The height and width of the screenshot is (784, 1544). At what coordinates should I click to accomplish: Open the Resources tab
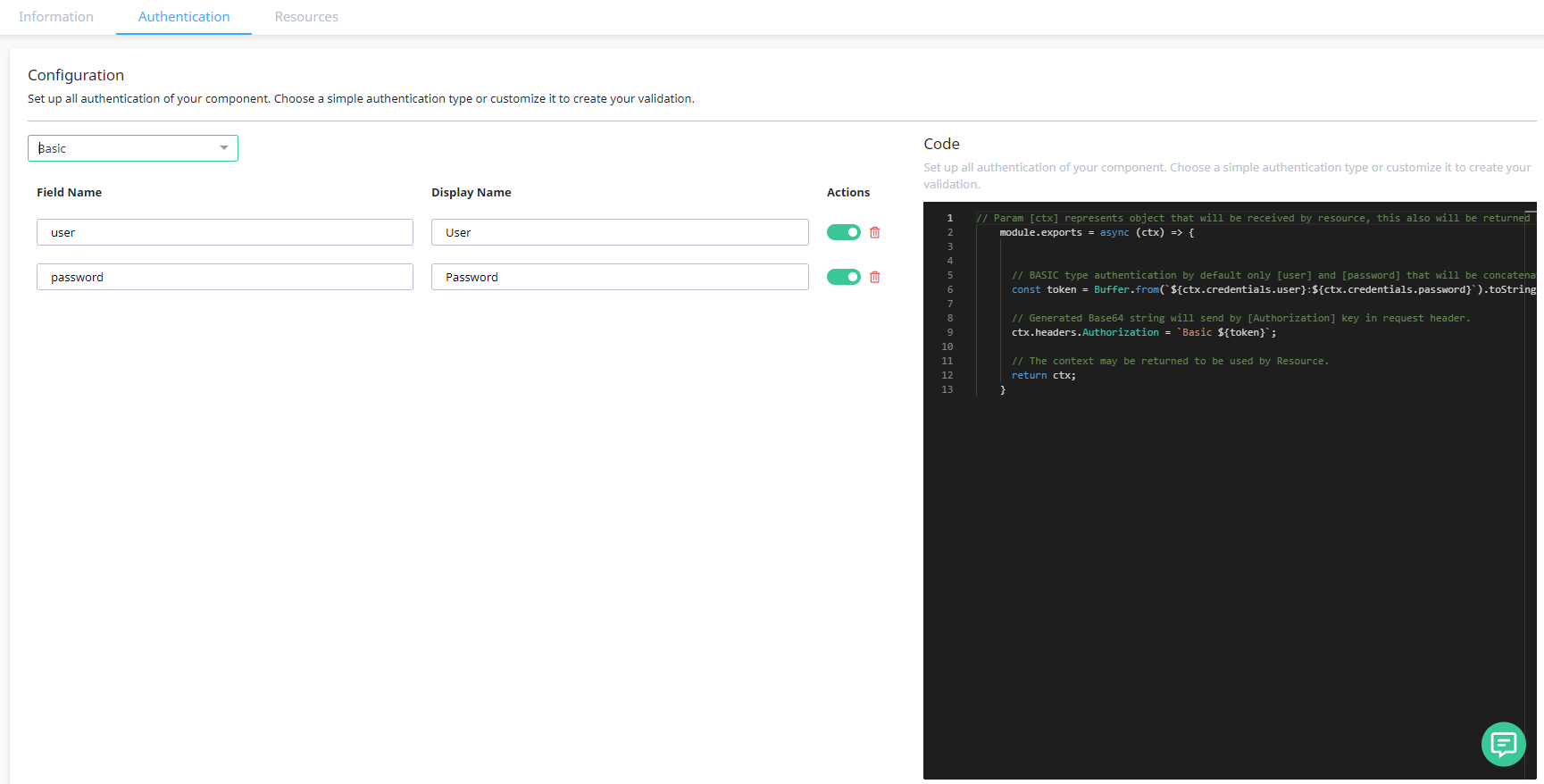[306, 17]
